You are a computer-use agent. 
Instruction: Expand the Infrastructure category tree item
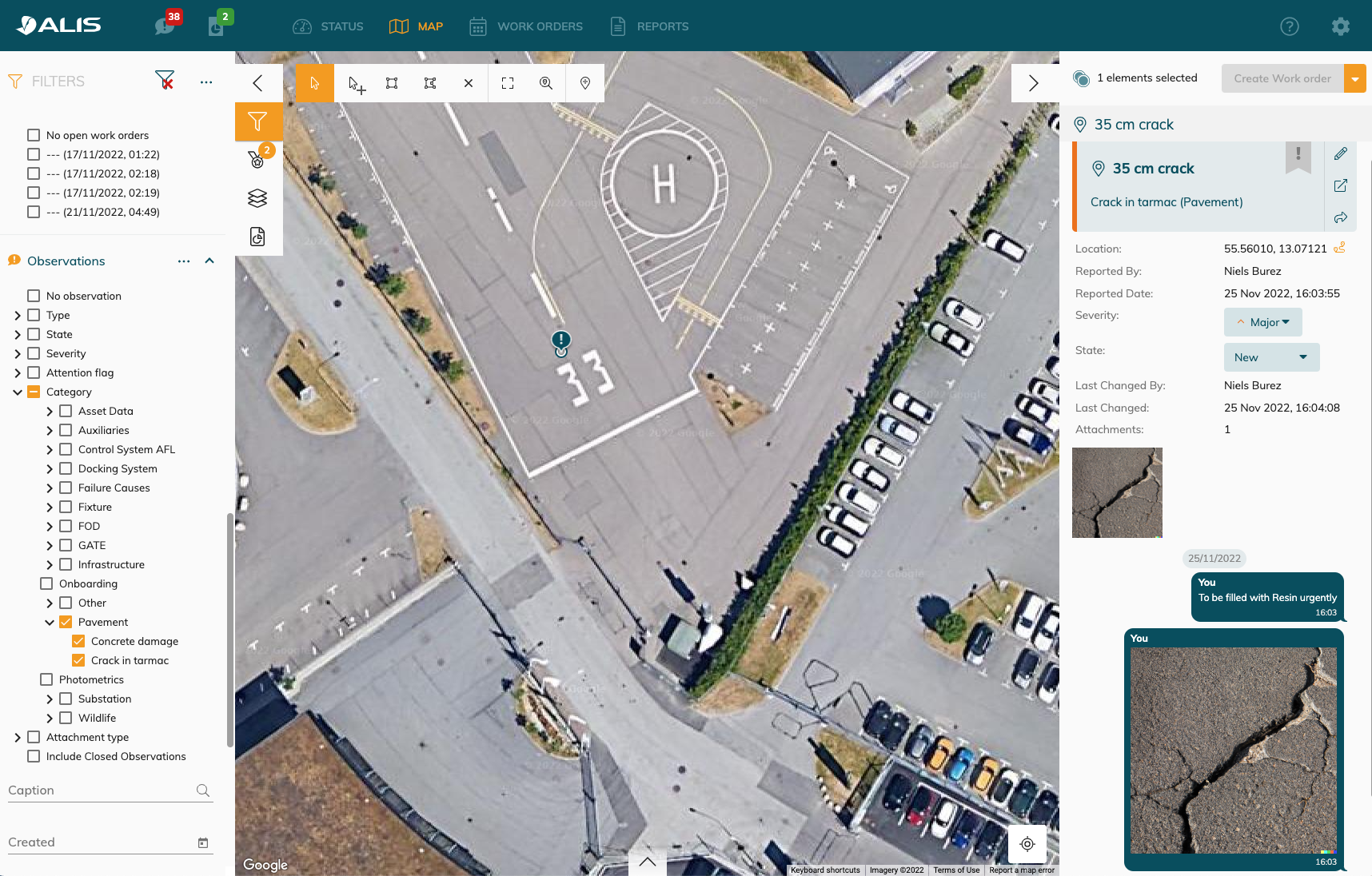(50, 564)
